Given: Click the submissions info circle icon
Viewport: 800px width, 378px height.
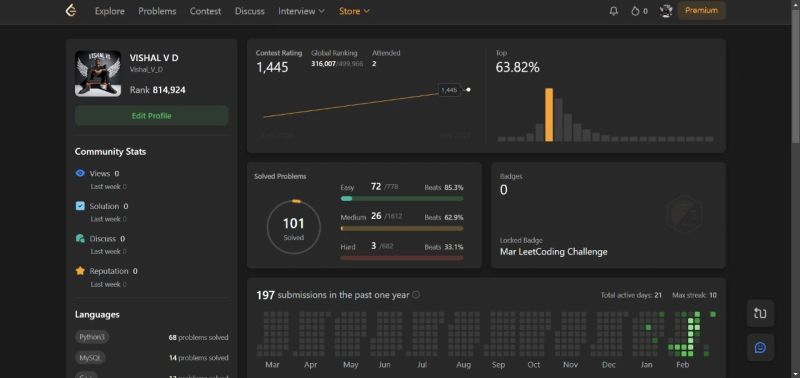Looking at the screenshot, I should click(416, 295).
